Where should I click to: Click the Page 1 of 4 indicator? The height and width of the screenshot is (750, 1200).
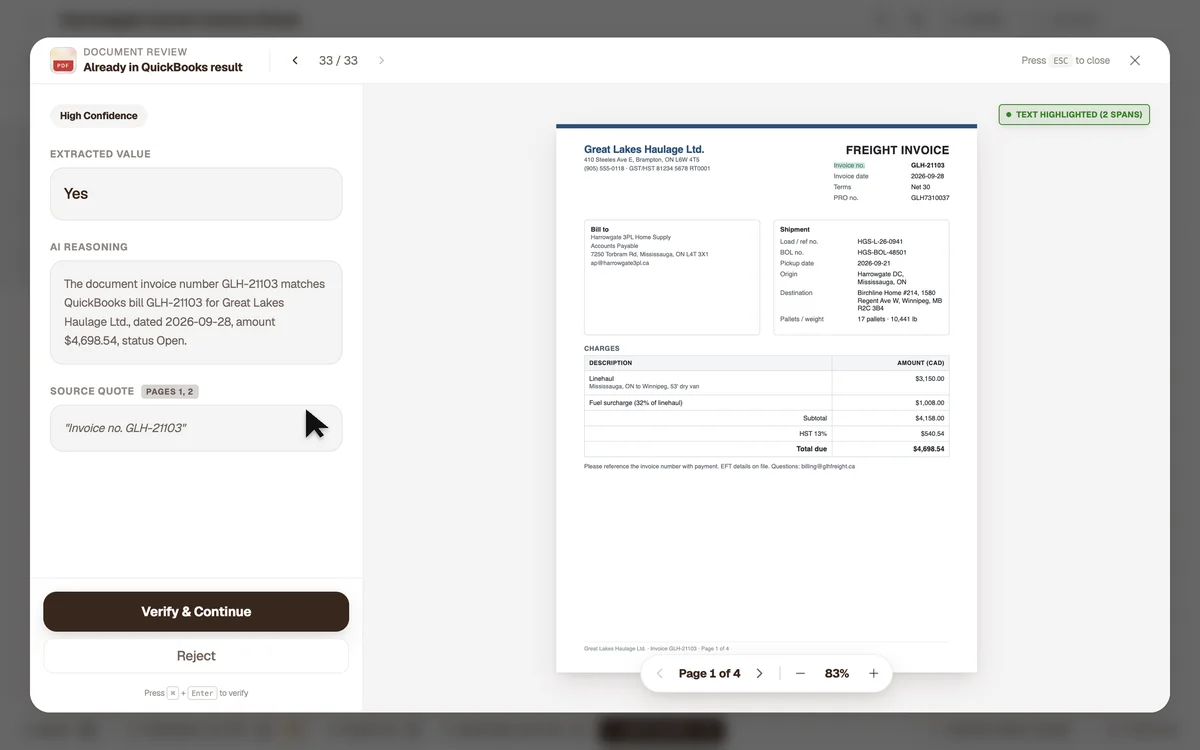tap(710, 674)
